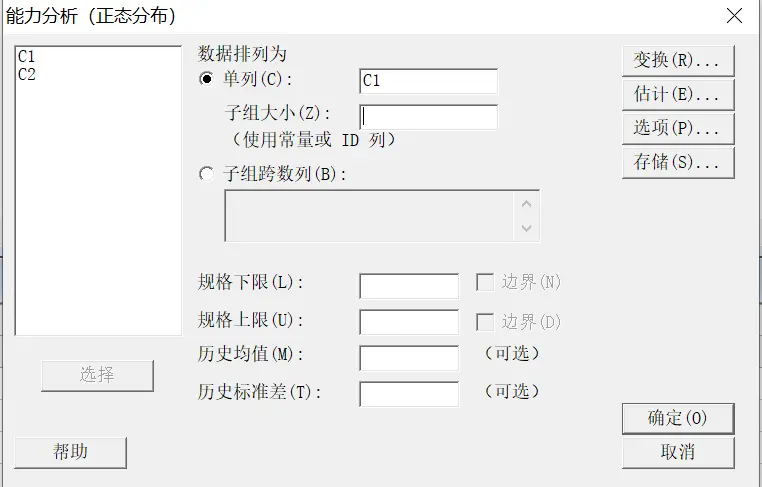
Task: Click the 历史标准差(T) input field
Action: click(408, 394)
